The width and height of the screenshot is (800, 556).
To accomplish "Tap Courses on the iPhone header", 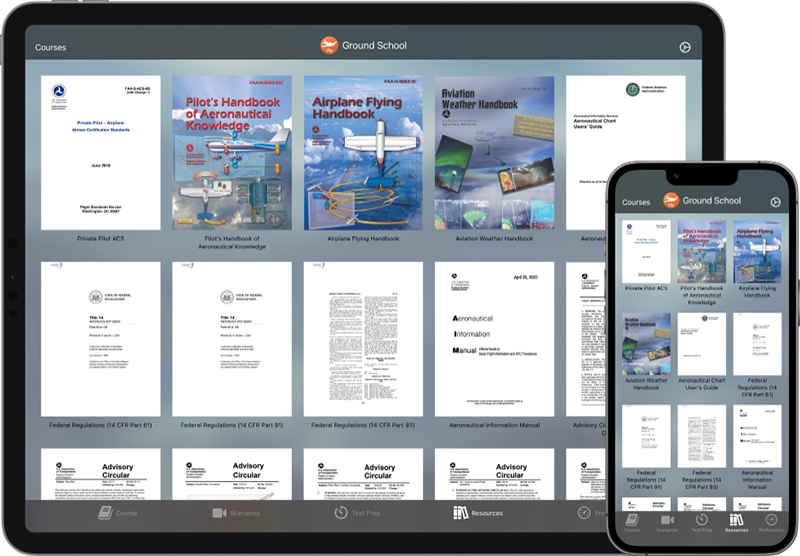I will [636, 202].
